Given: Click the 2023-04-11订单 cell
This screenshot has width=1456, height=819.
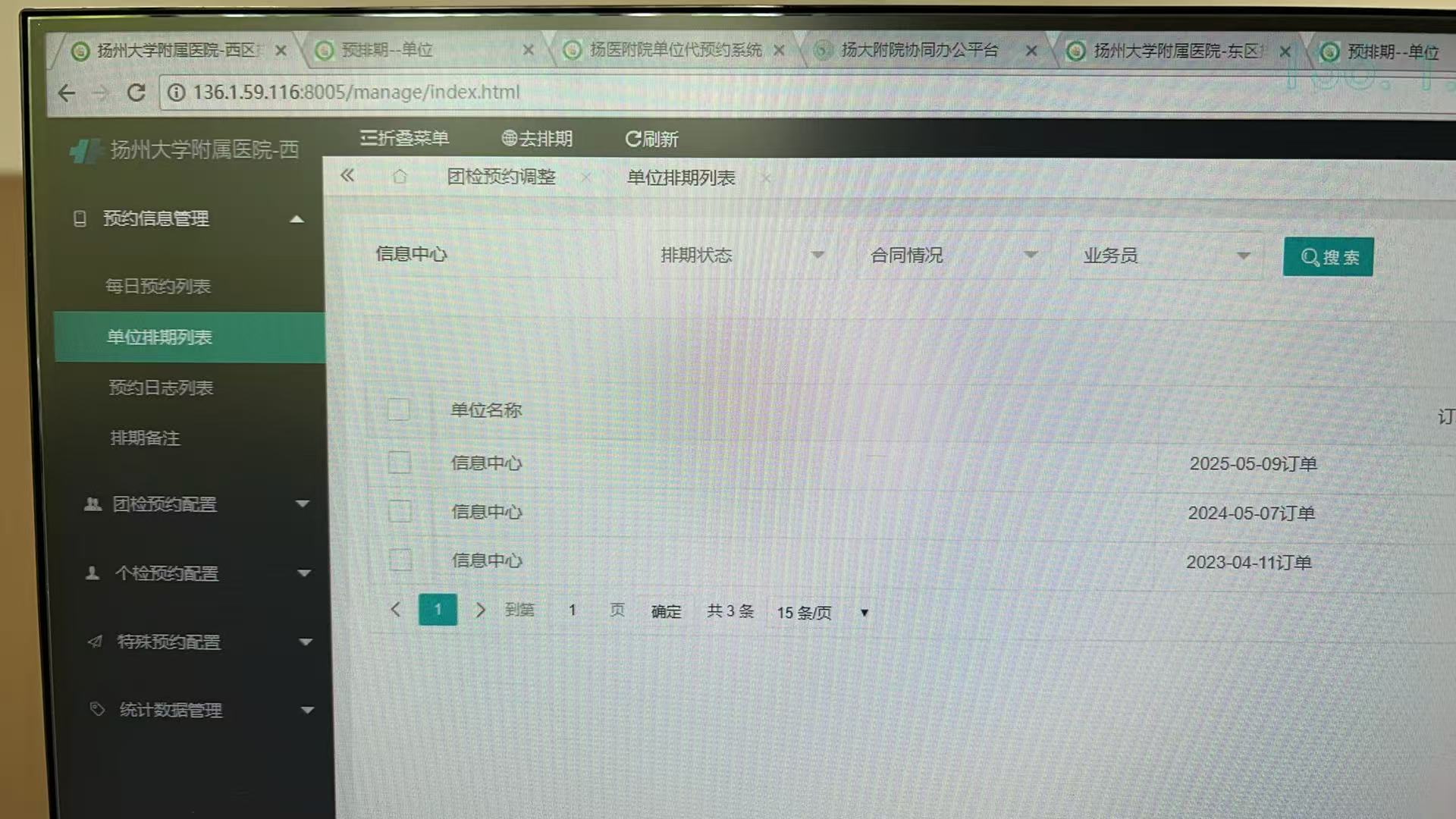Looking at the screenshot, I should 1249,563.
